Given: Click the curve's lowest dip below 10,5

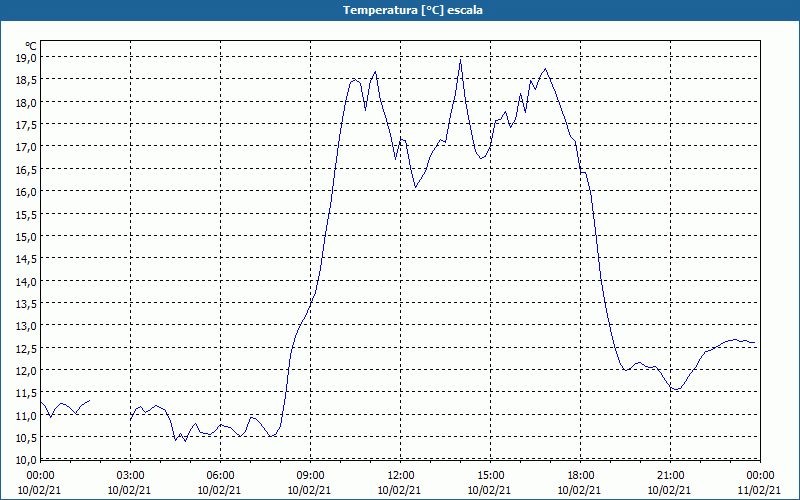Looking at the screenshot, I should coord(185,441).
